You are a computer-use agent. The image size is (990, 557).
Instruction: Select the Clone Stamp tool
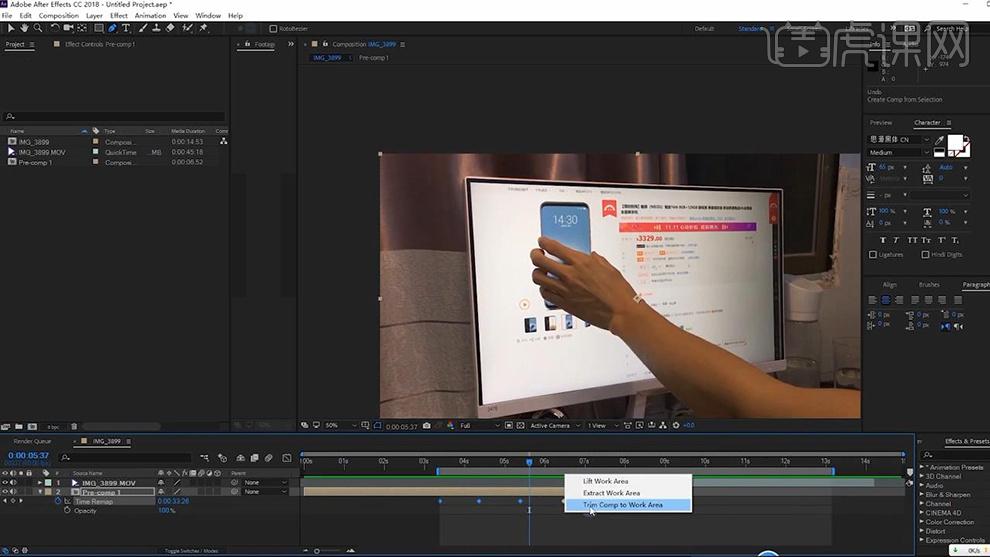(156, 28)
